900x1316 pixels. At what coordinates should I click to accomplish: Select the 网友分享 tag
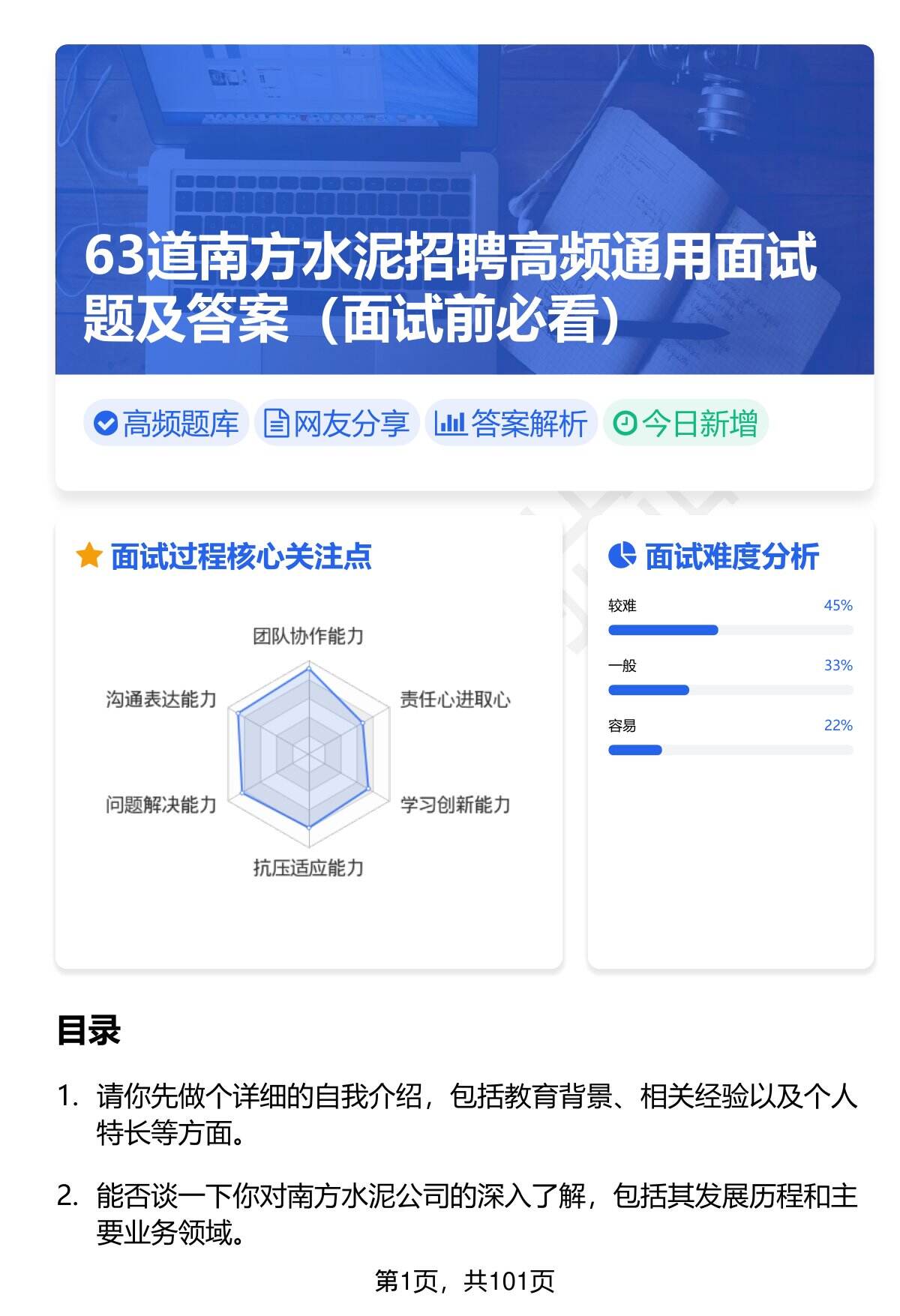click(x=337, y=424)
